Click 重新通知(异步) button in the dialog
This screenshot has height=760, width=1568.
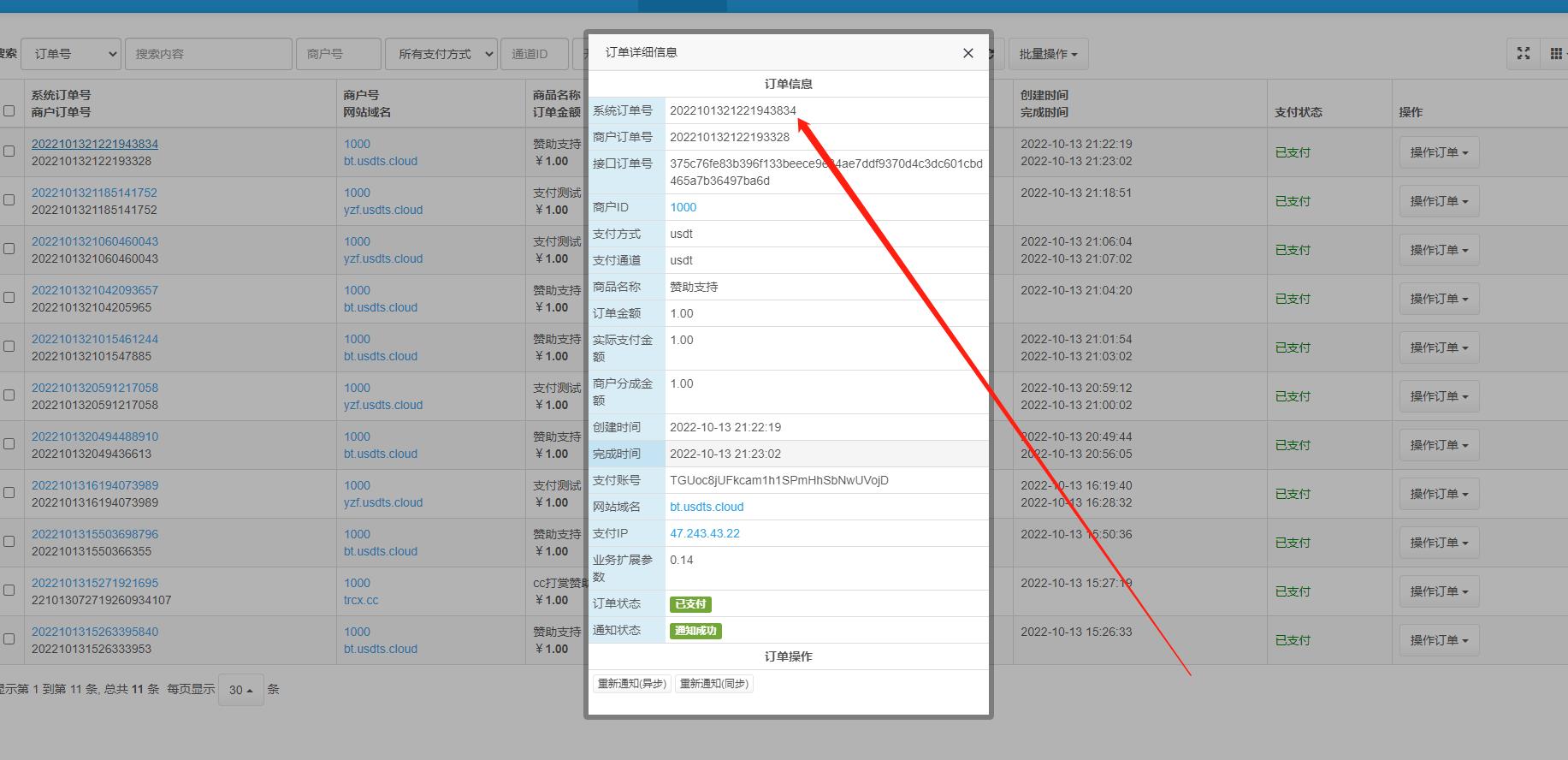632,684
